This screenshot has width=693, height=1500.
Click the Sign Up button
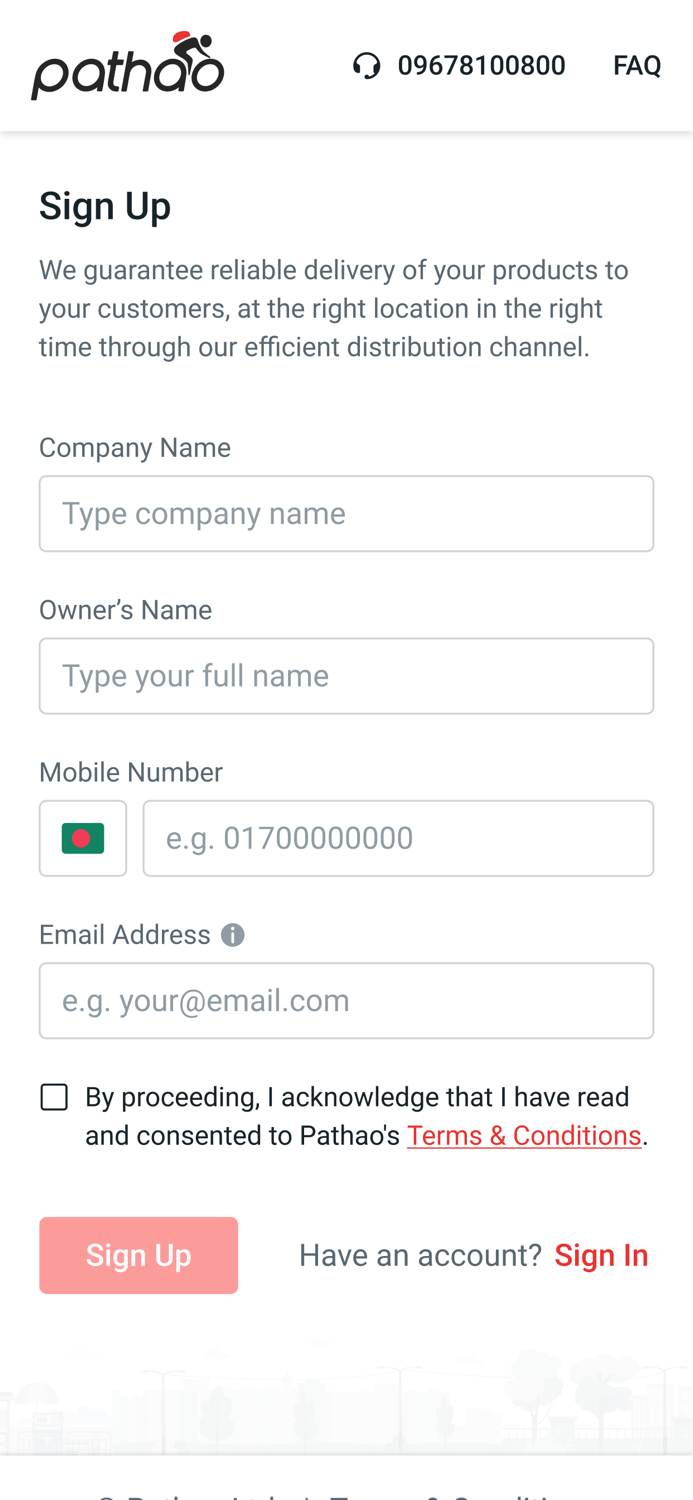(138, 1255)
